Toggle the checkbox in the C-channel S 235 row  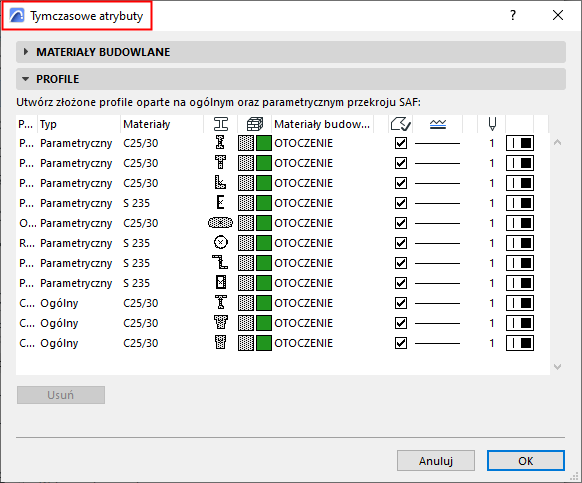[401, 203]
